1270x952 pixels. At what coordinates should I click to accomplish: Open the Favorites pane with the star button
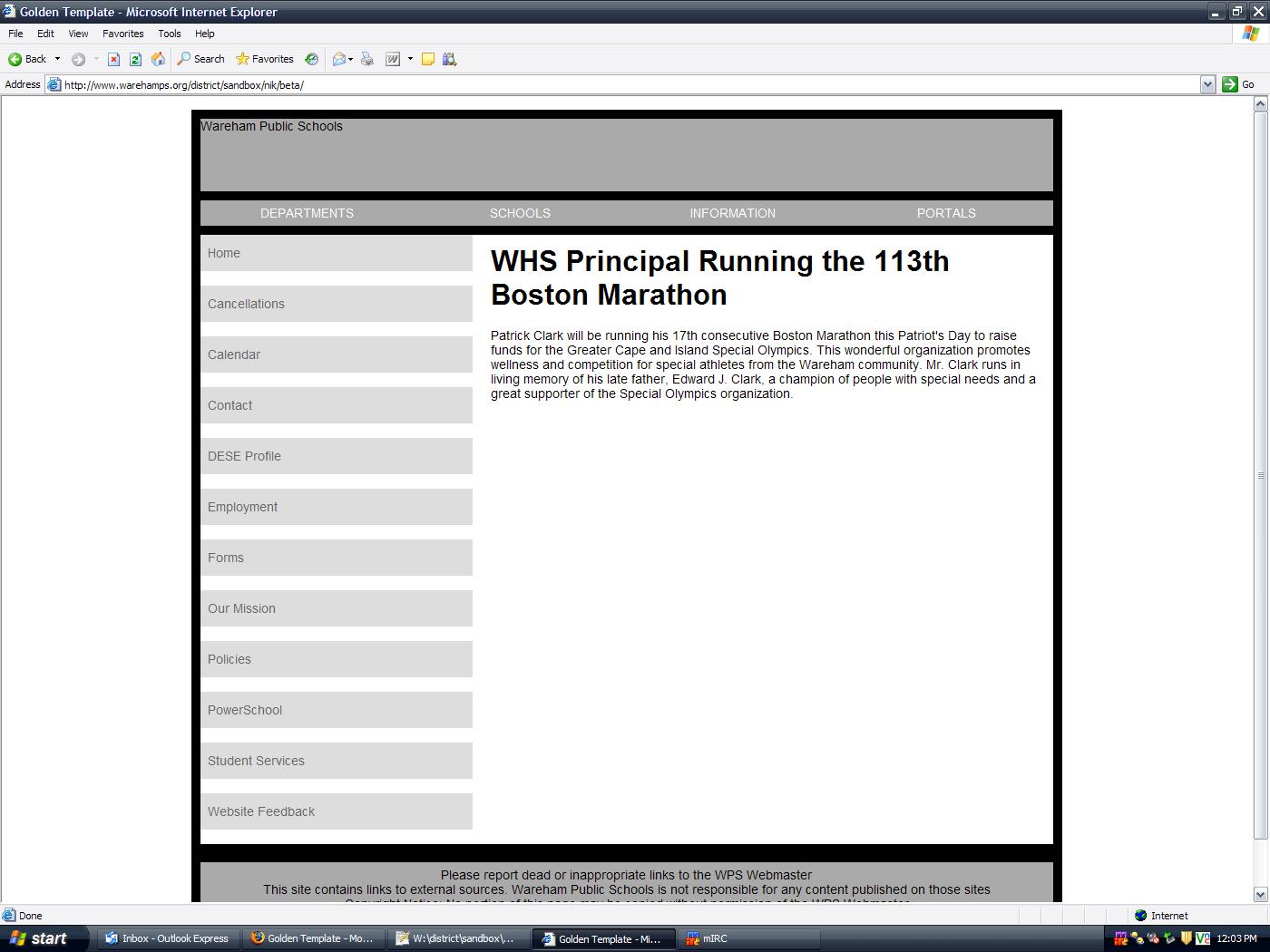[265, 59]
